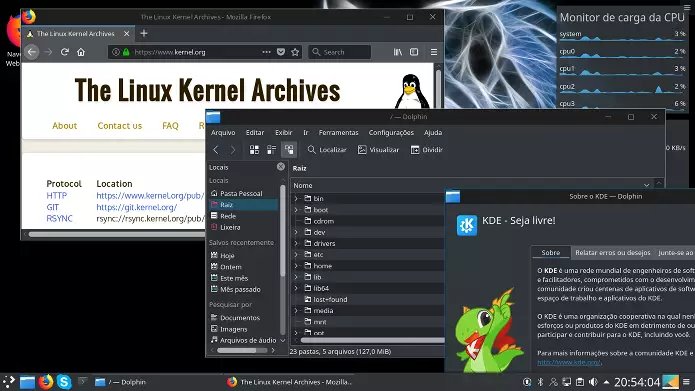This screenshot has width=695, height=391.
Task: Go back in Dolphin navigation
Action: [216, 150]
